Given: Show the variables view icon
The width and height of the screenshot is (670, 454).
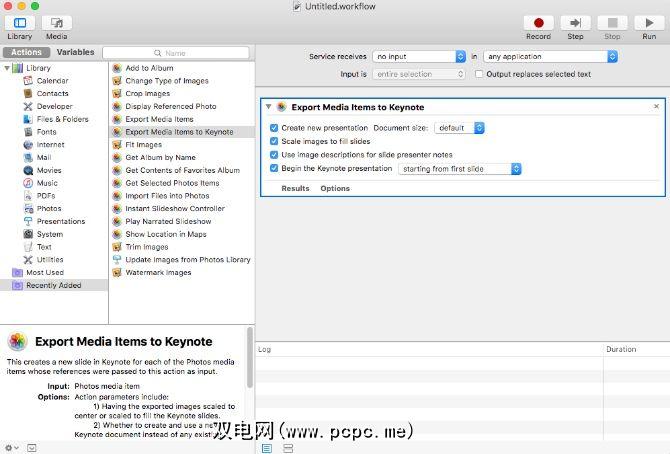Looking at the screenshot, I should [x=288, y=448].
